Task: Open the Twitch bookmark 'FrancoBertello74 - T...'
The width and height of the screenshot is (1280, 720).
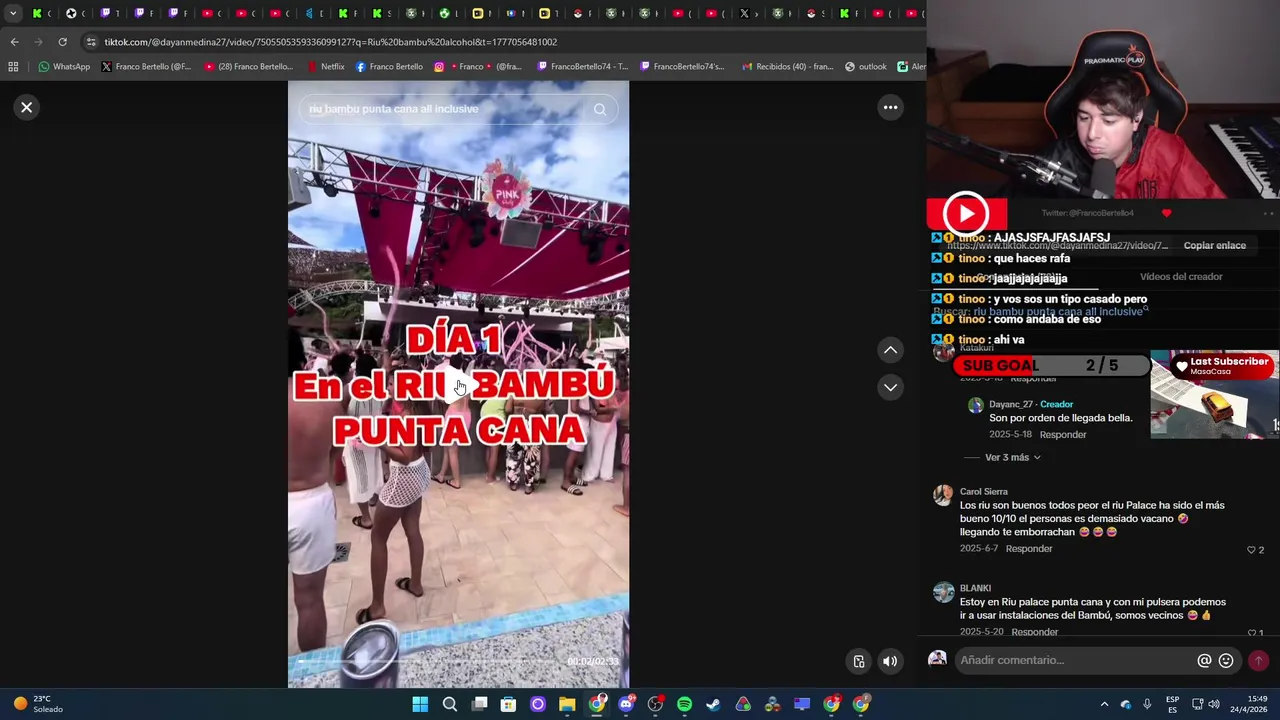Action: [x=582, y=67]
